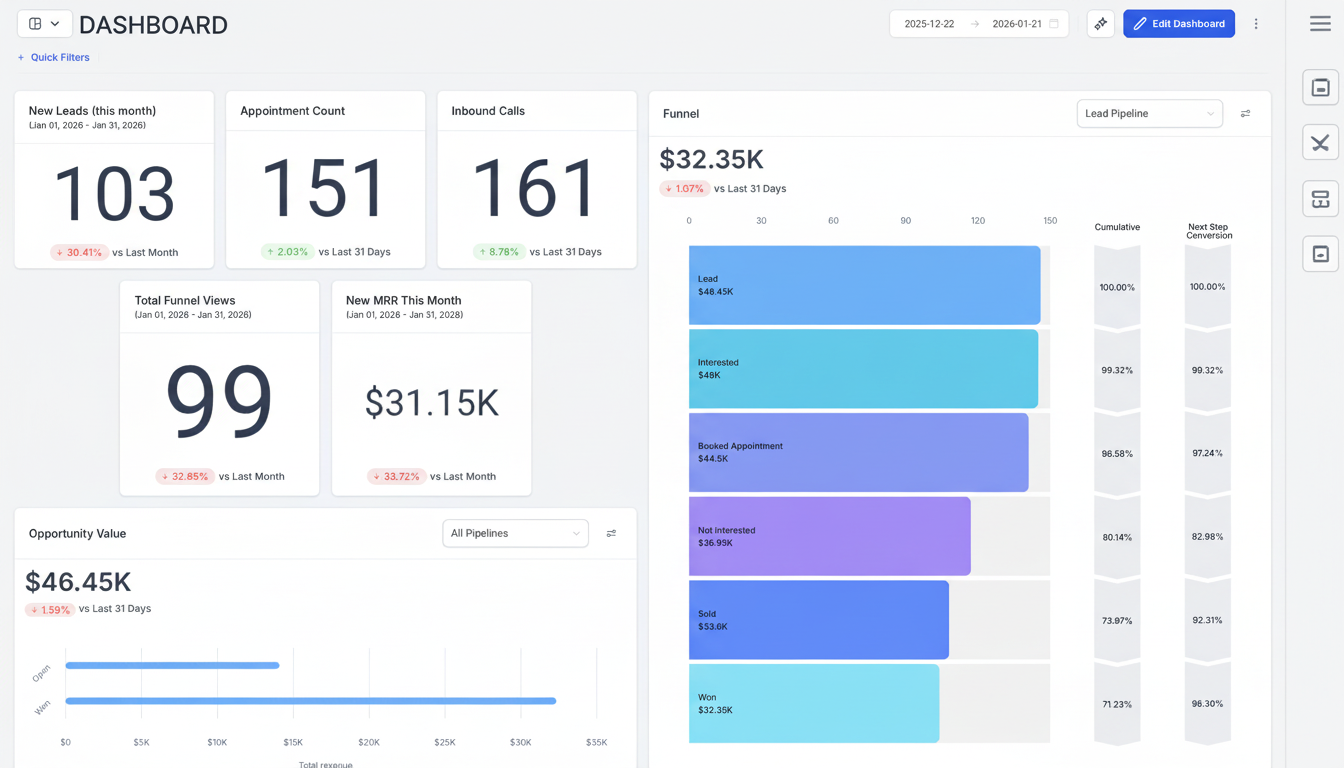
Task: Click the 80.14% cumulative value
Action: pos(1117,537)
